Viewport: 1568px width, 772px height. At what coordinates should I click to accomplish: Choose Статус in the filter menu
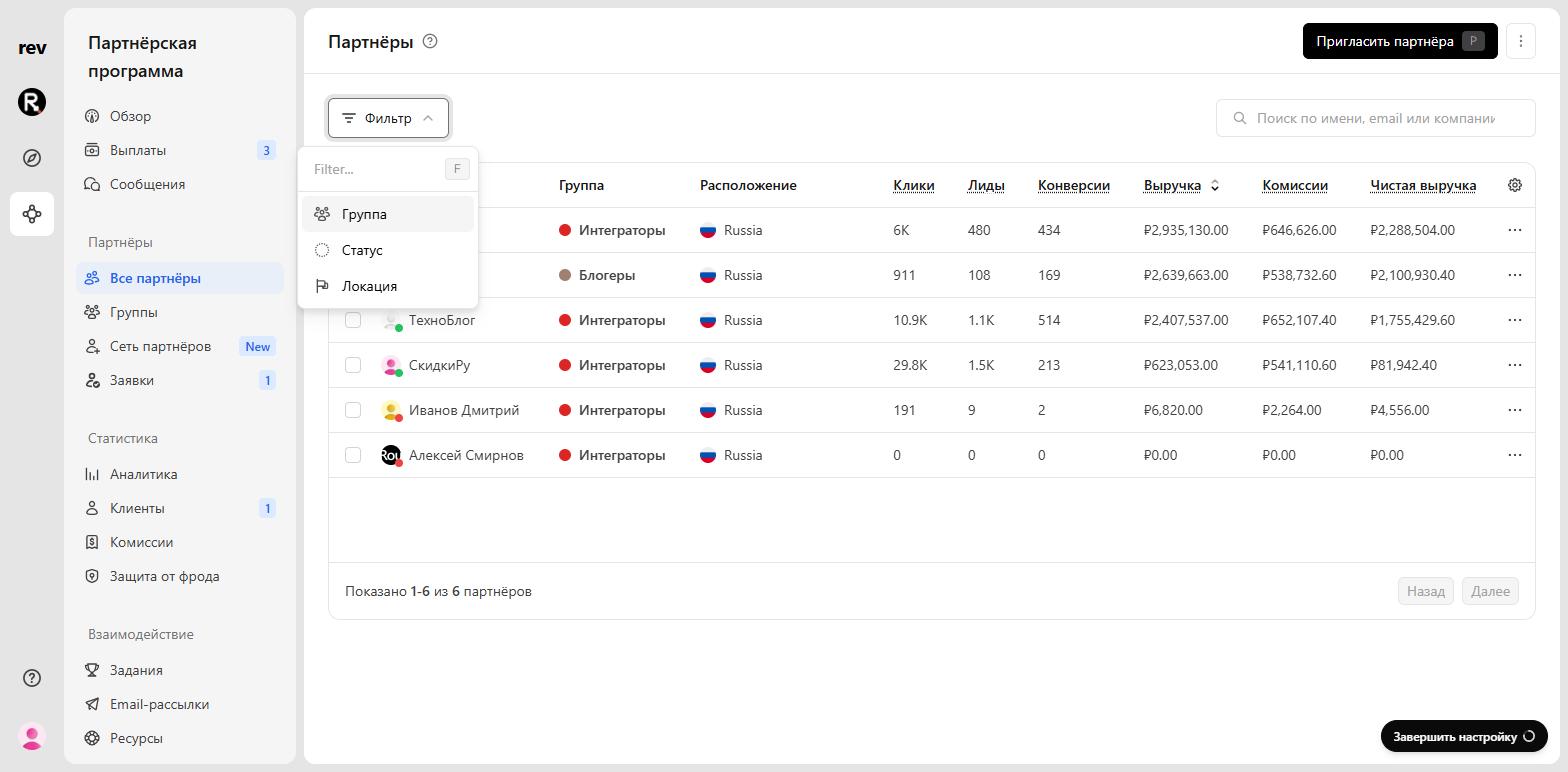point(388,250)
